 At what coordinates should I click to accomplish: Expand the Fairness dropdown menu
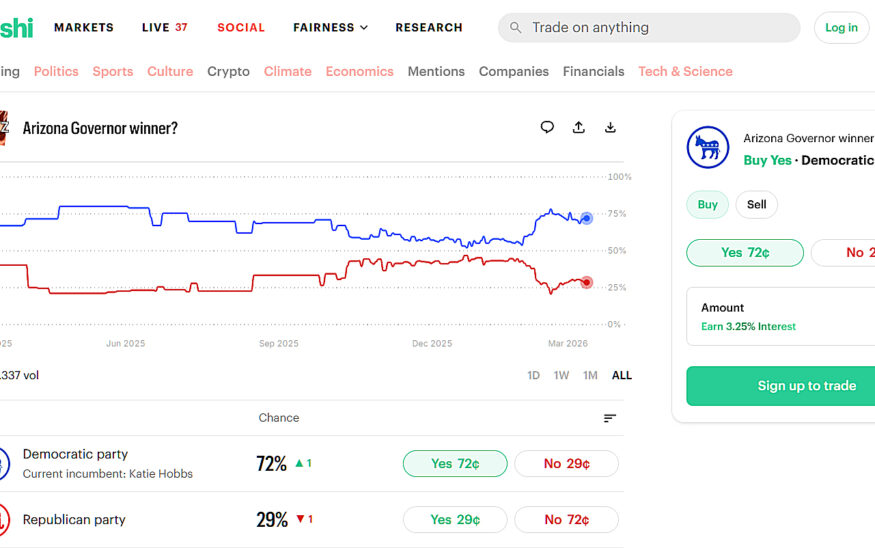click(x=330, y=28)
